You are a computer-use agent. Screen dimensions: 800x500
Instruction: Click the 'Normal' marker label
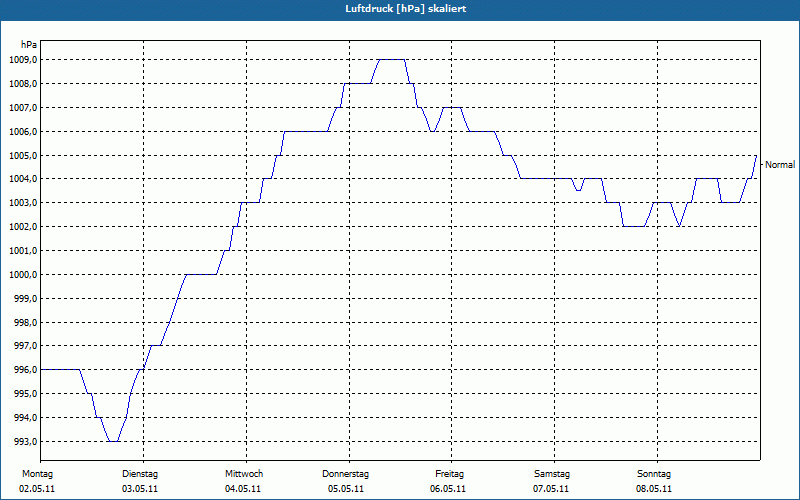780,165
